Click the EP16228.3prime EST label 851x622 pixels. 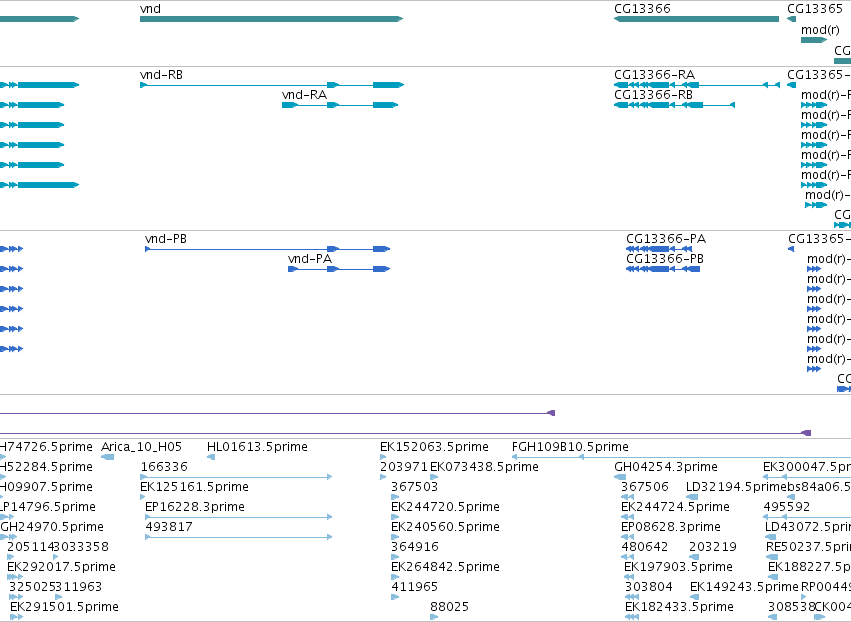pyautogui.click(x=195, y=507)
